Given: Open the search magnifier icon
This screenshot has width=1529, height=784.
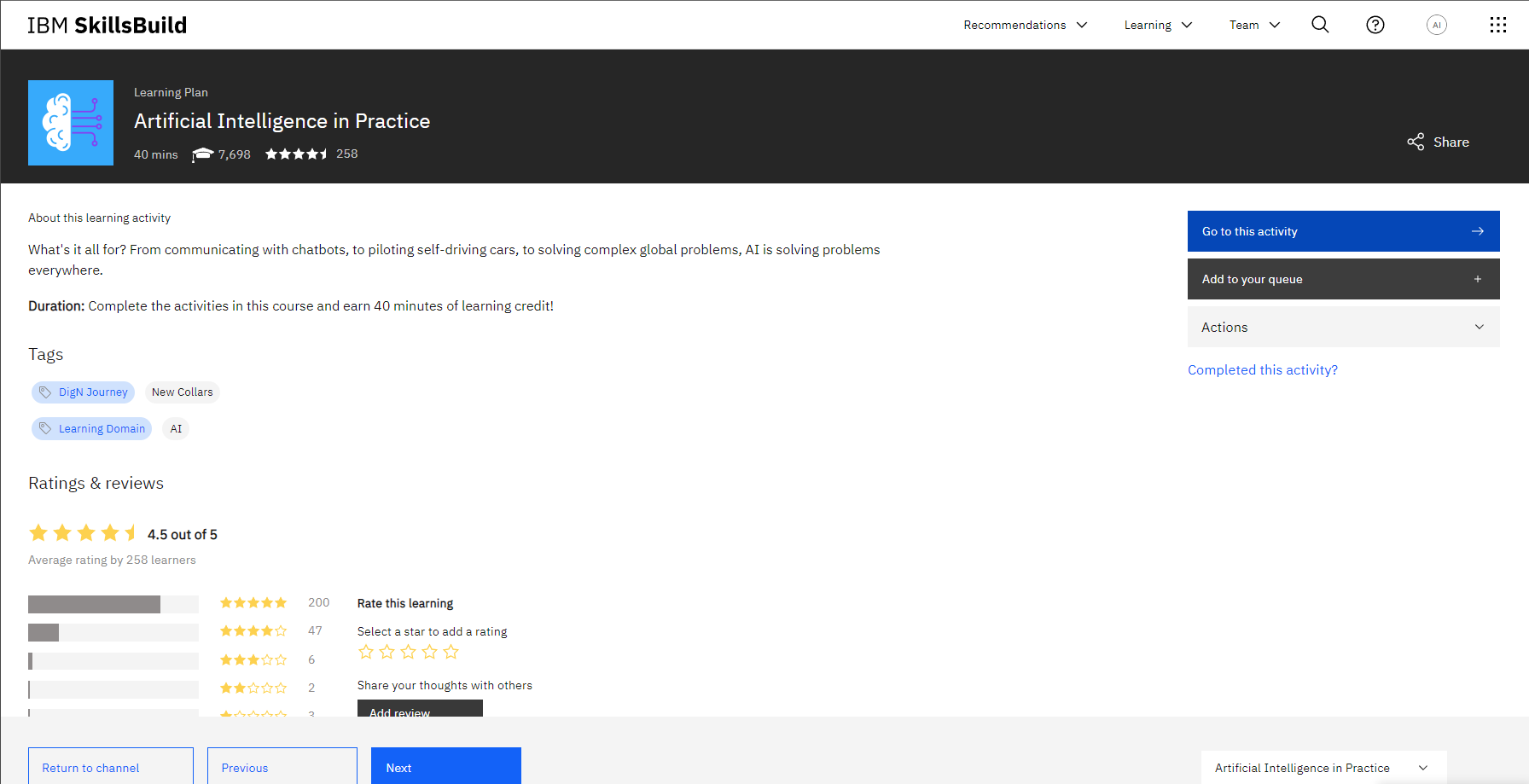Looking at the screenshot, I should (1320, 25).
